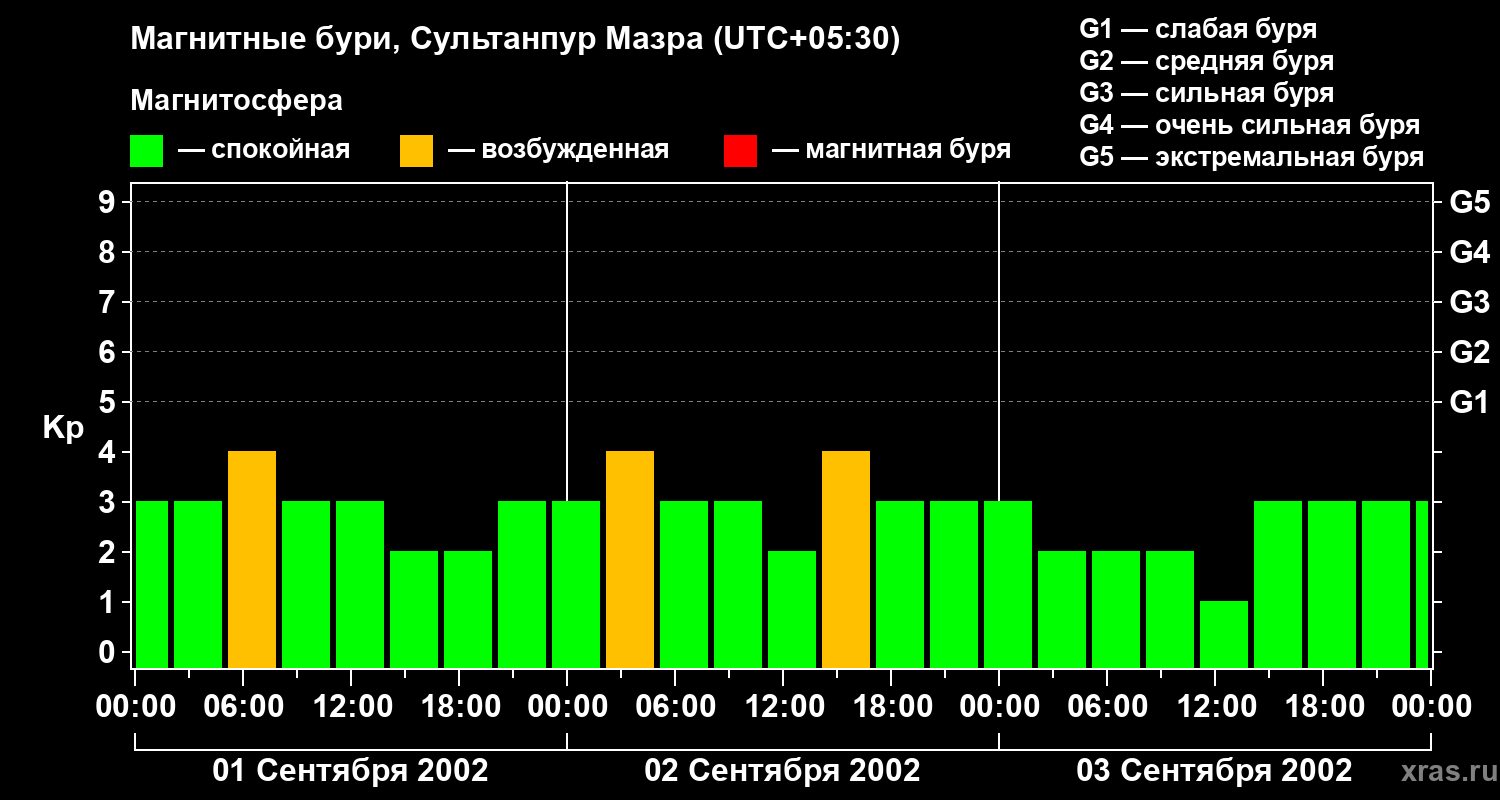Click the Kp 2 bar at 12:00 on 02 Сентября
1500x800 pixels.
[792, 610]
